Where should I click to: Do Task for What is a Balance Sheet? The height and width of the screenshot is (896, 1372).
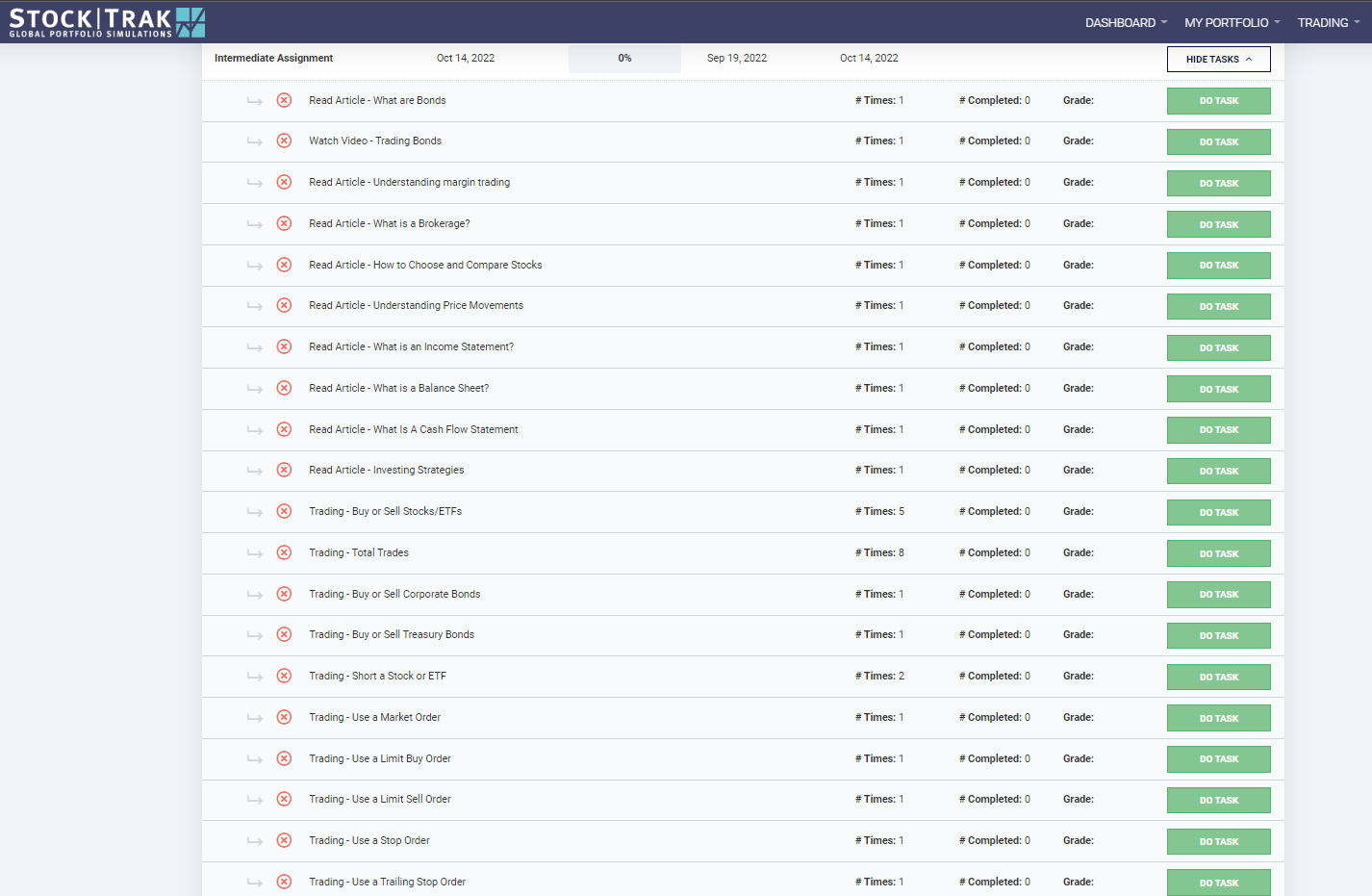point(1219,389)
